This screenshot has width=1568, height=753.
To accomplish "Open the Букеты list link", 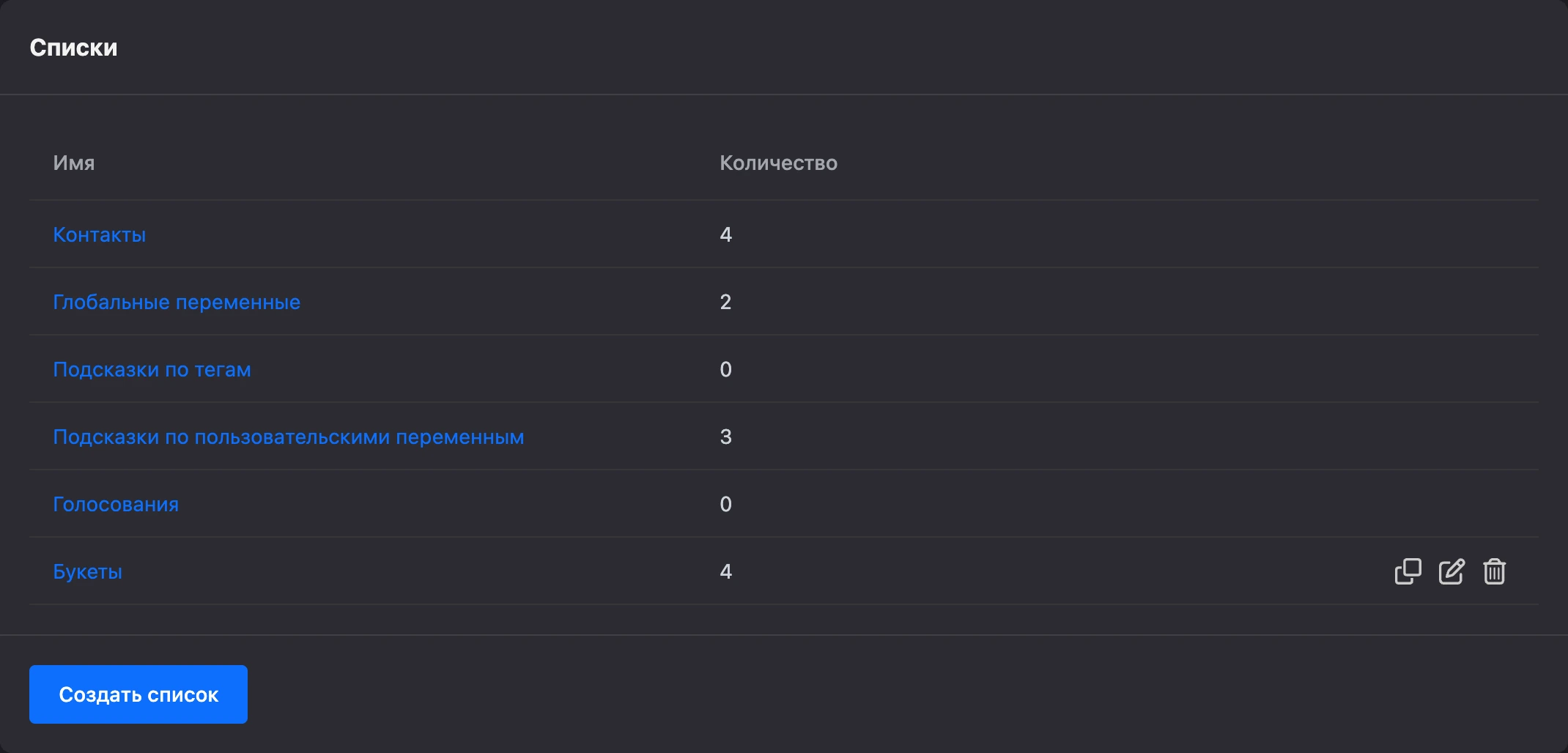I will pyautogui.click(x=87, y=571).
